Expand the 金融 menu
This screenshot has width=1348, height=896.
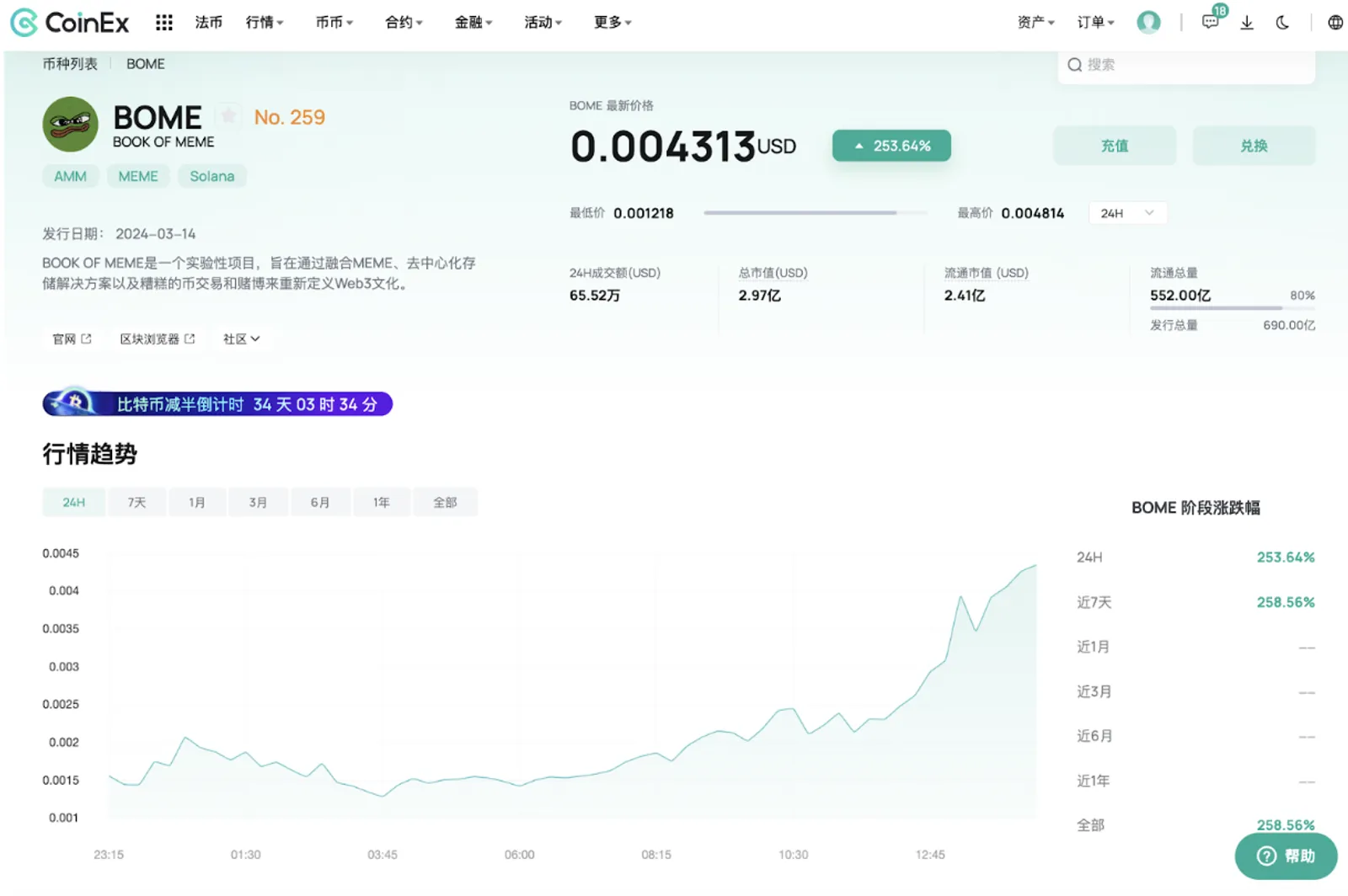click(x=473, y=23)
